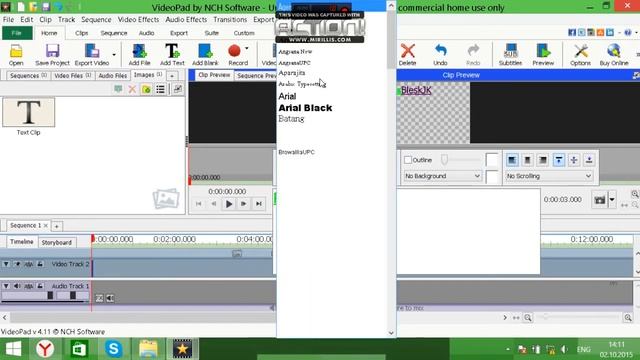Select Arial Black from the font list

click(305, 108)
